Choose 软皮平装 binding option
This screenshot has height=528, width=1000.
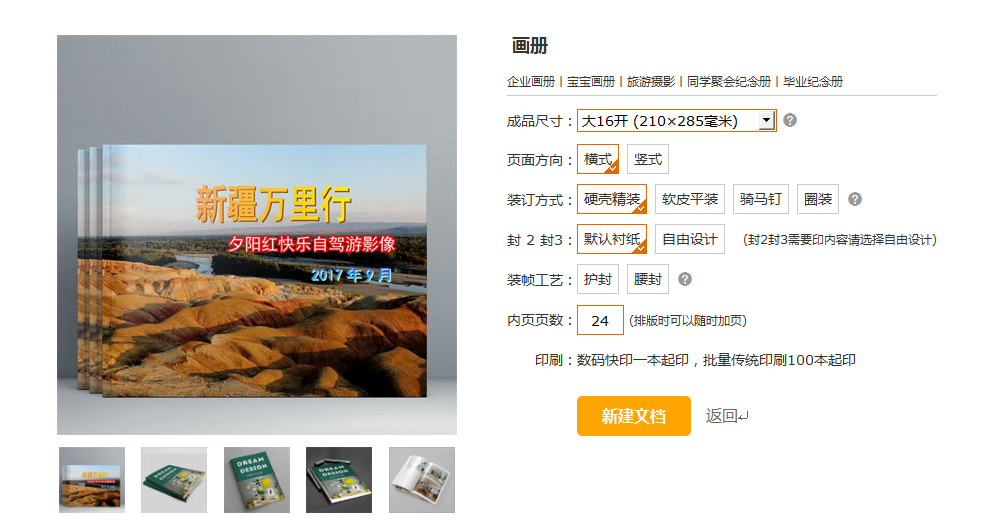(690, 199)
